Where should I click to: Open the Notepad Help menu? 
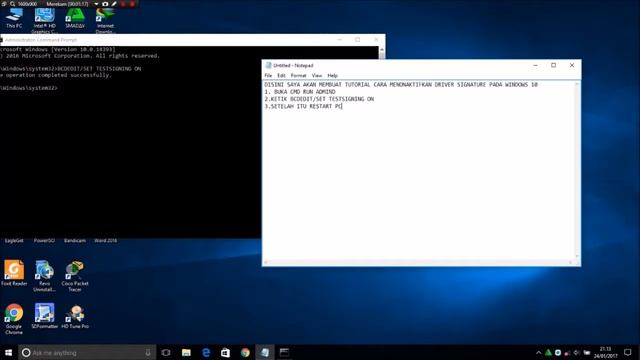[x=333, y=76]
